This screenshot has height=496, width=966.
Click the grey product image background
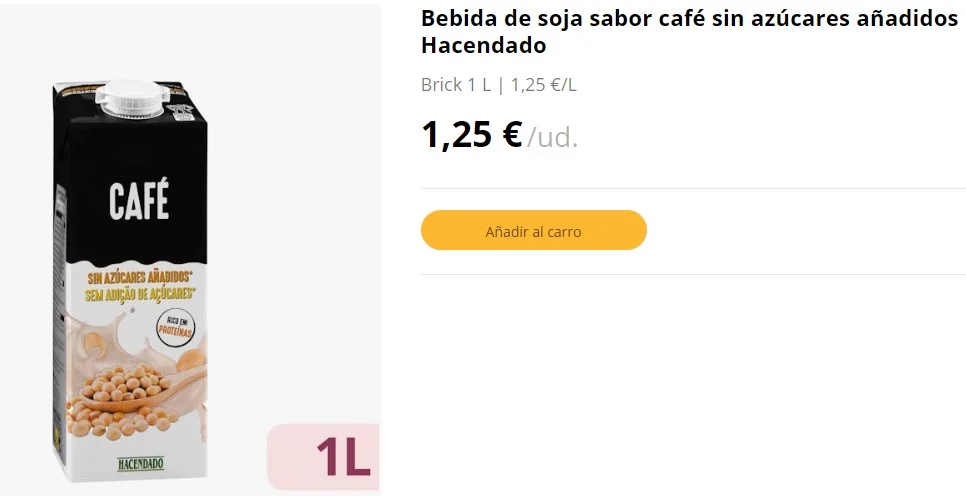point(300,200)
